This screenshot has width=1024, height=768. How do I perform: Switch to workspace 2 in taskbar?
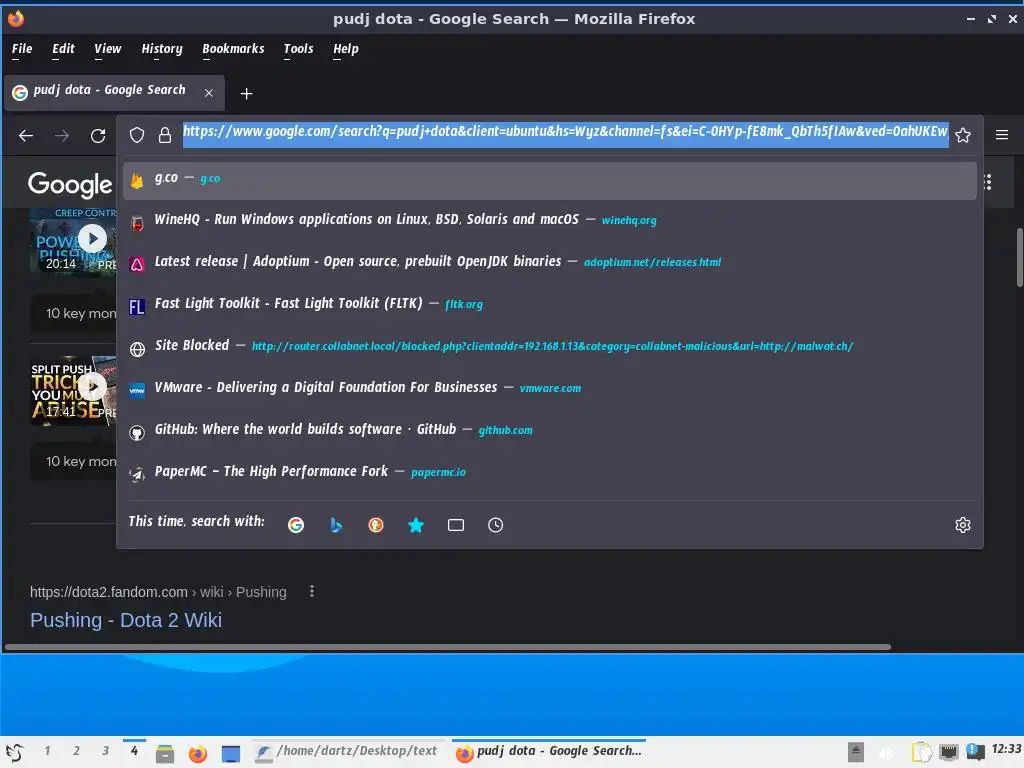point(76,751)
